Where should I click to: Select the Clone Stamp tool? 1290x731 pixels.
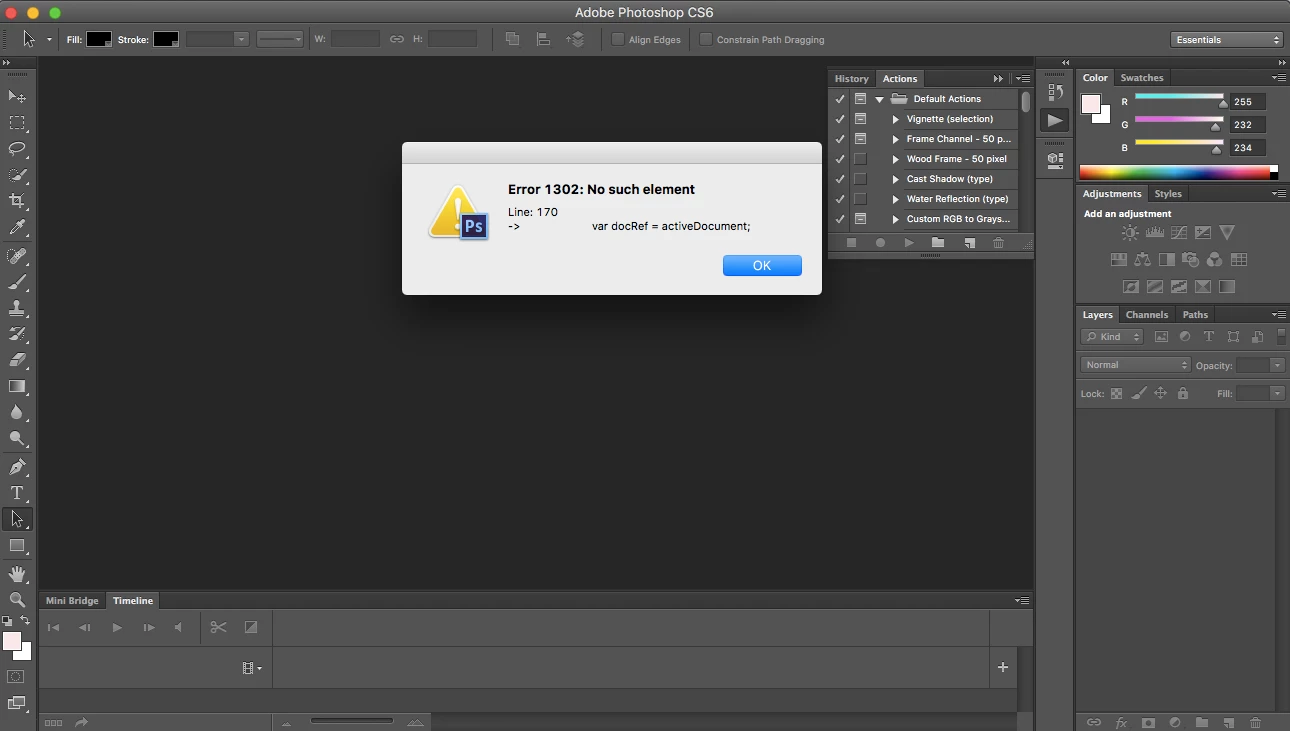coord(17,308)
